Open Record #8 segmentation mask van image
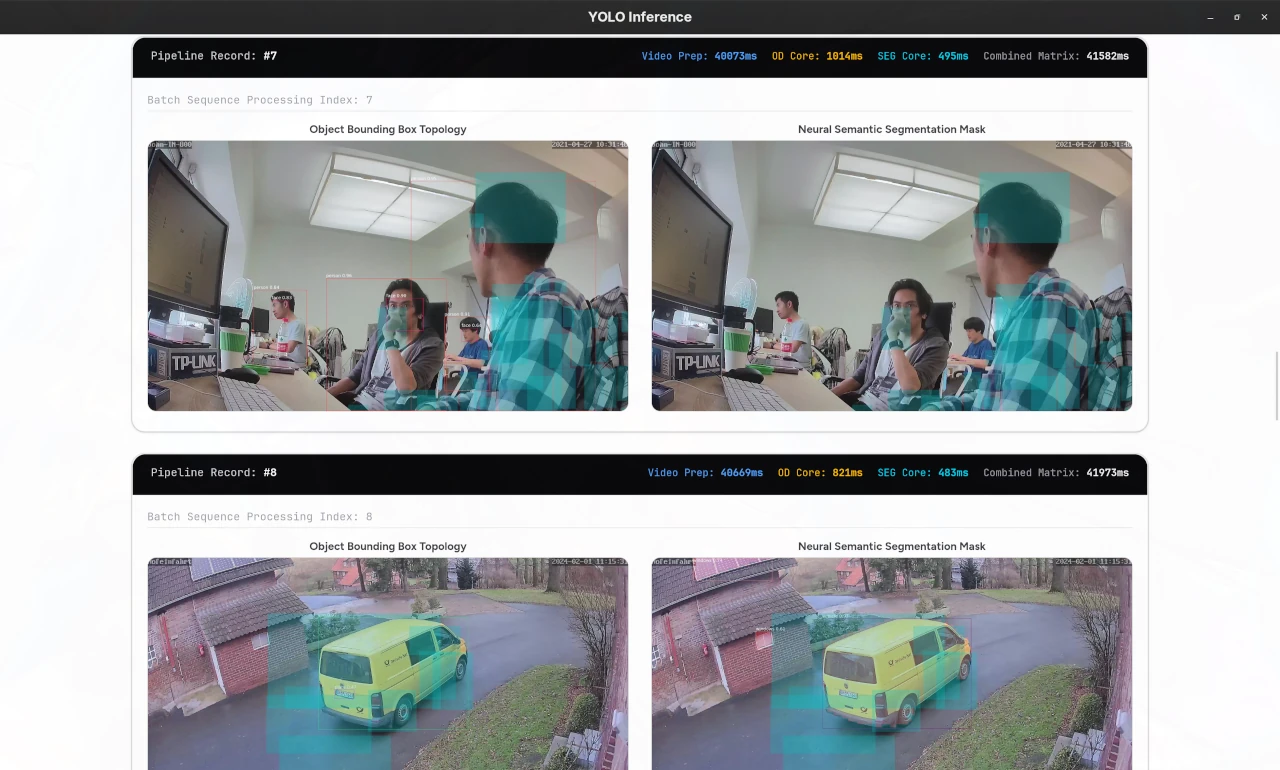The width and height of the screenshot is (1280, 770). pyautogui.click(x=892, y=663)
